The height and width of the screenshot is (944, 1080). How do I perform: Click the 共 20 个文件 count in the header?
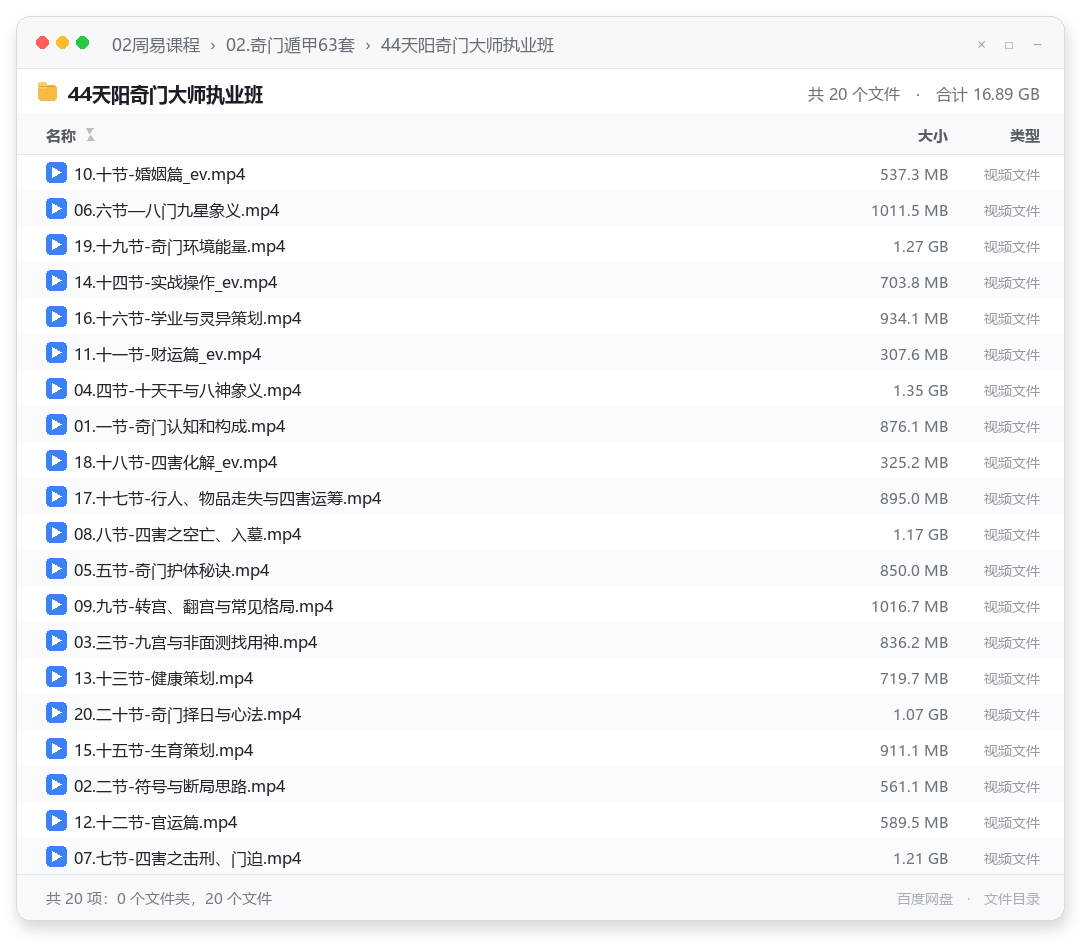[x=853, y=94]
